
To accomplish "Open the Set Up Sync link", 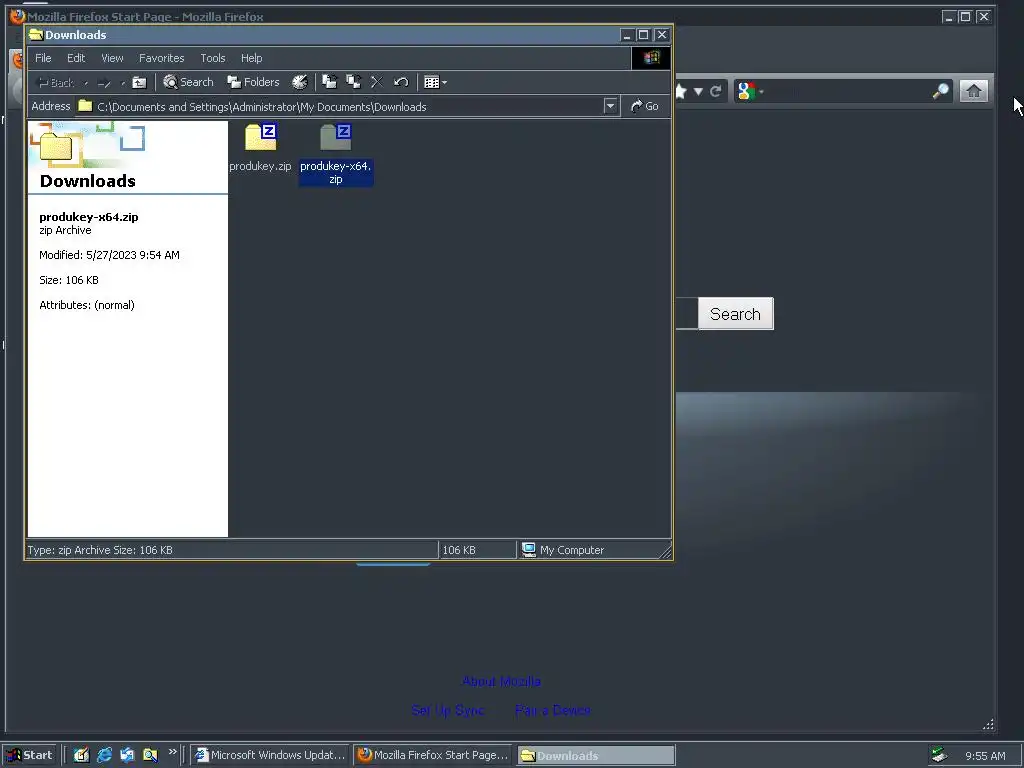I will click(x=447, y=710).
